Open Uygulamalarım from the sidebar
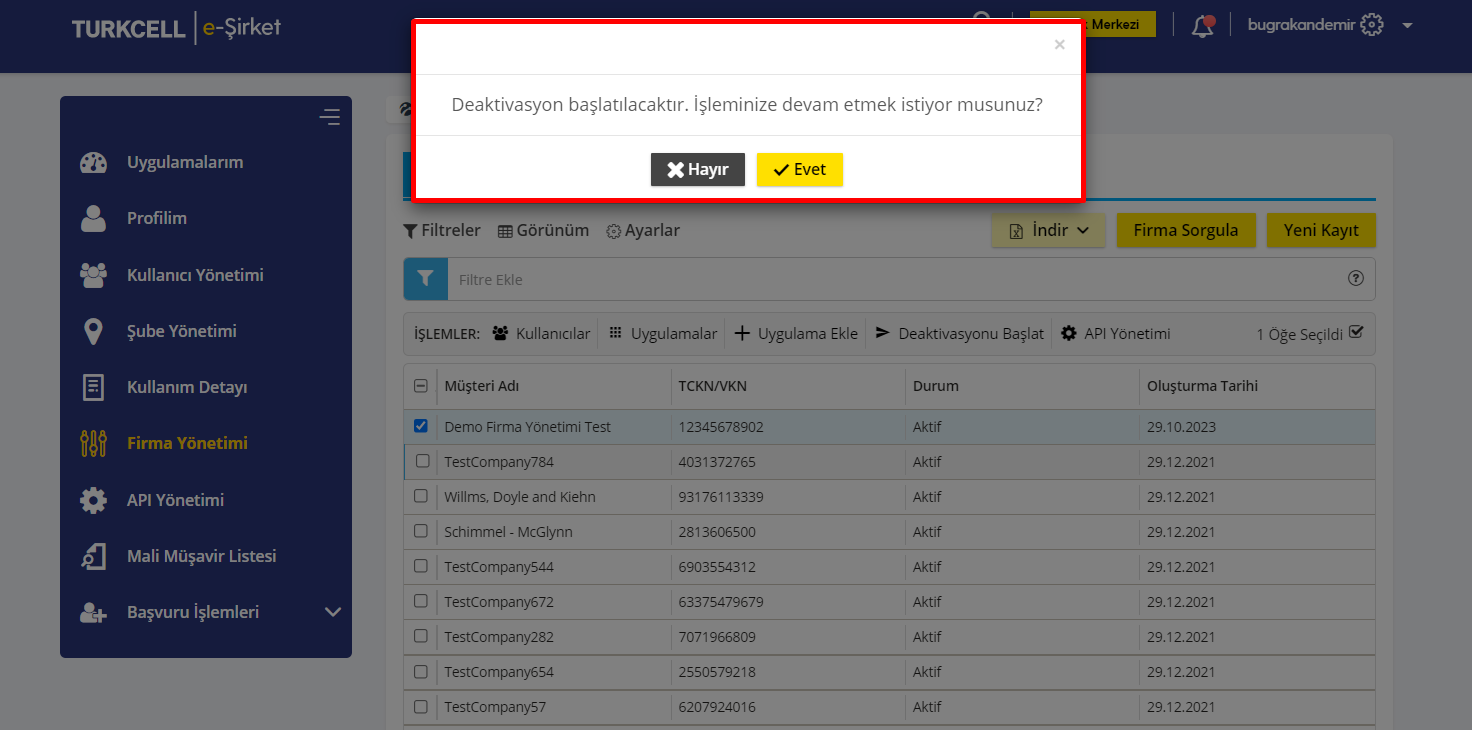The width and height of the screenshot is (1472, 730). click(185, 162)
